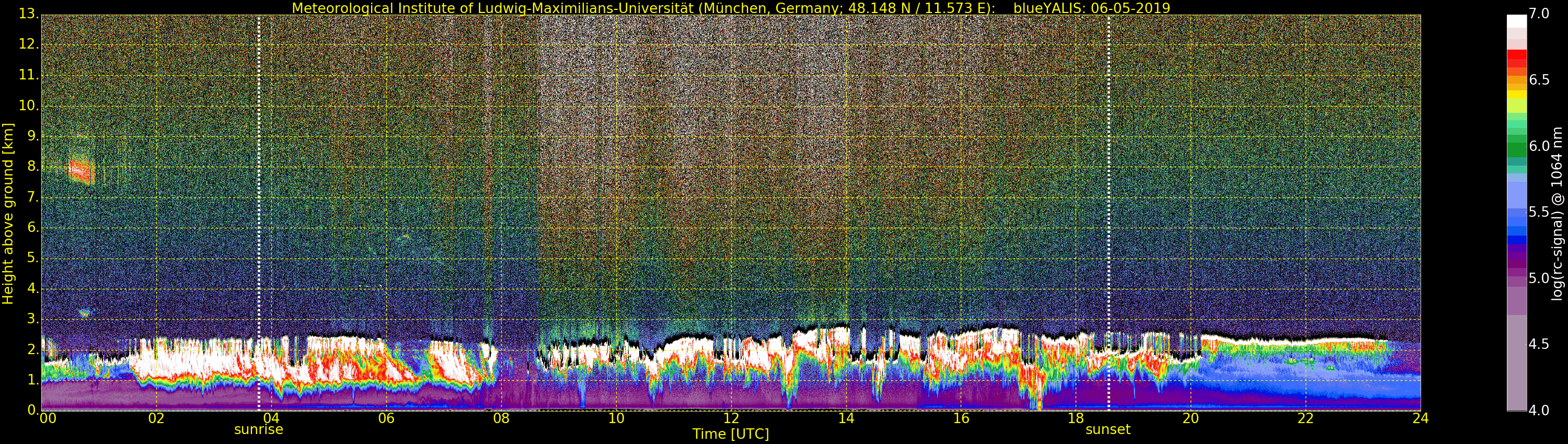1568x444 pixels.
Task: Click the 00 tick label on time axis
Action: [x=48, y=418]
